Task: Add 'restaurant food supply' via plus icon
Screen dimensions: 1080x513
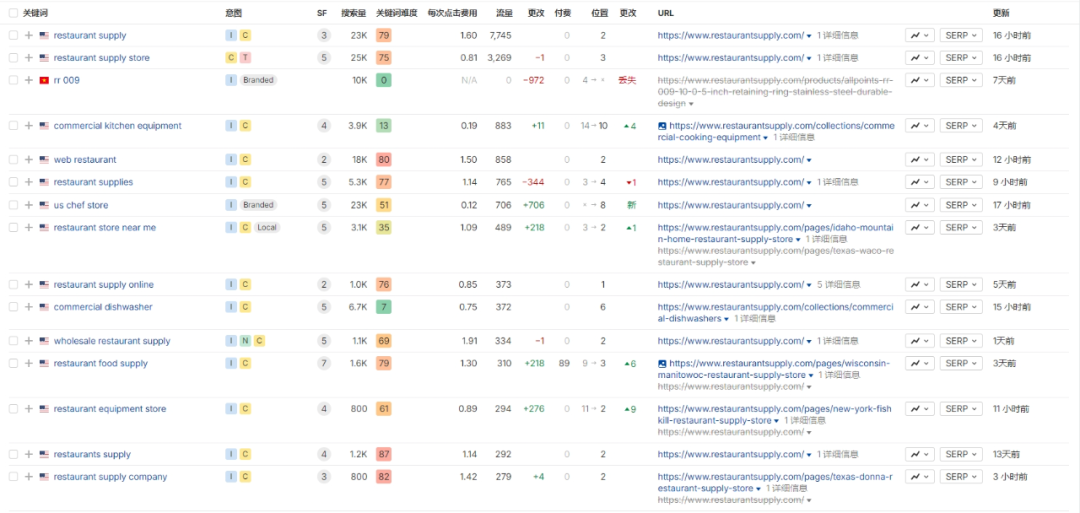Action: (28, 364)
